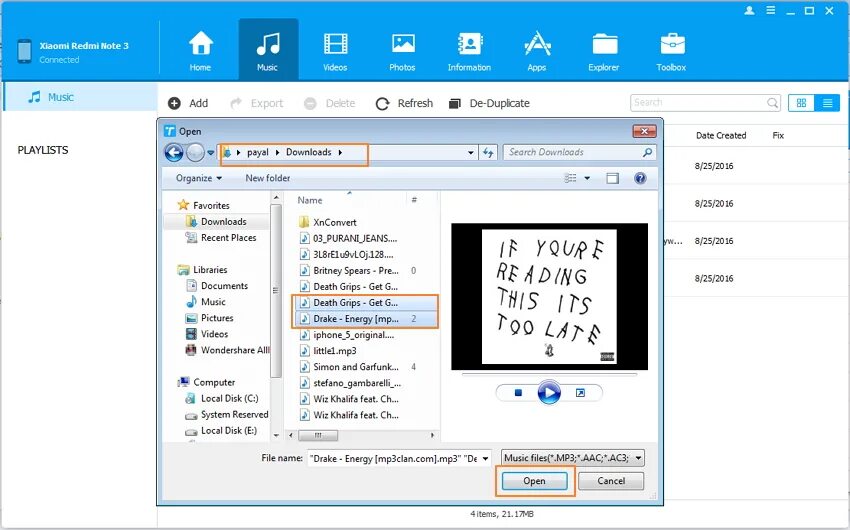This screenshot has height=530, width=850.
Task: Open the Organize dropdown menu
Action: click(198, 178)
